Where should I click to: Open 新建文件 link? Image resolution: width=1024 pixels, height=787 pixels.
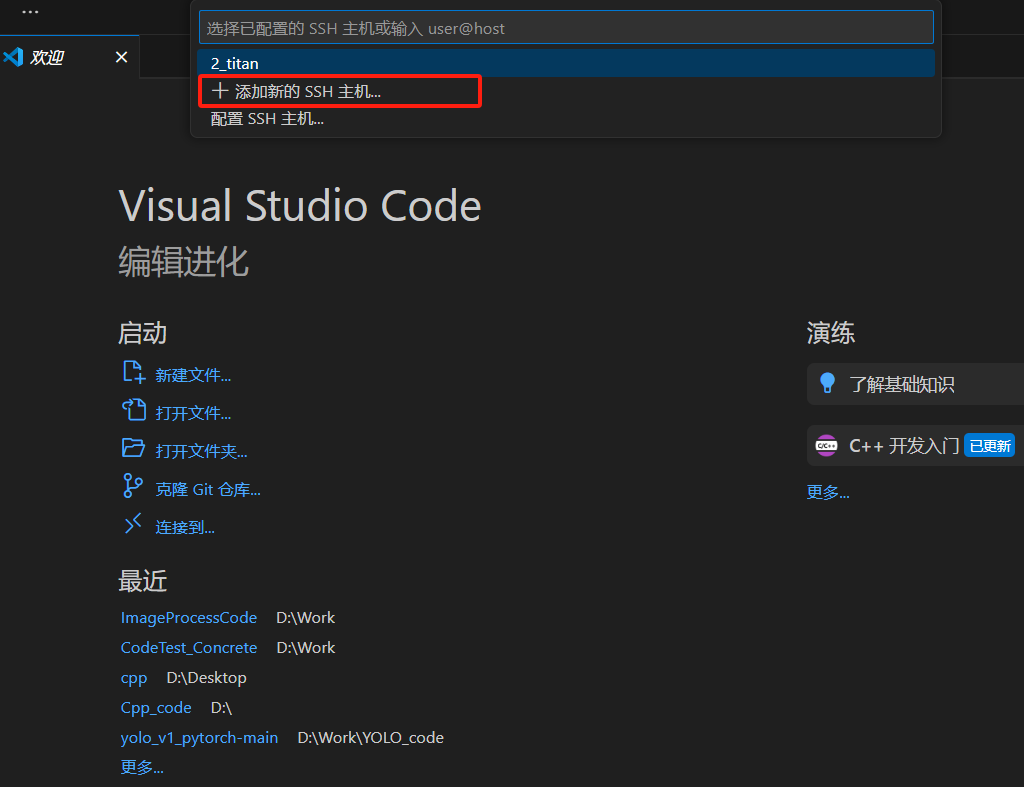point(193,375)
